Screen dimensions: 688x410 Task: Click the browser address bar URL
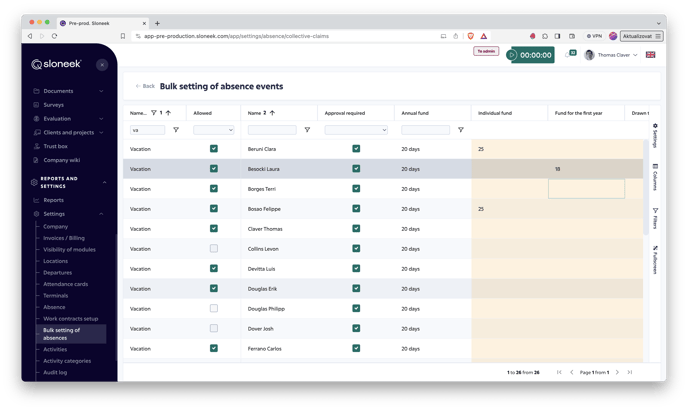pyautogui.click(x=236, y=36)
